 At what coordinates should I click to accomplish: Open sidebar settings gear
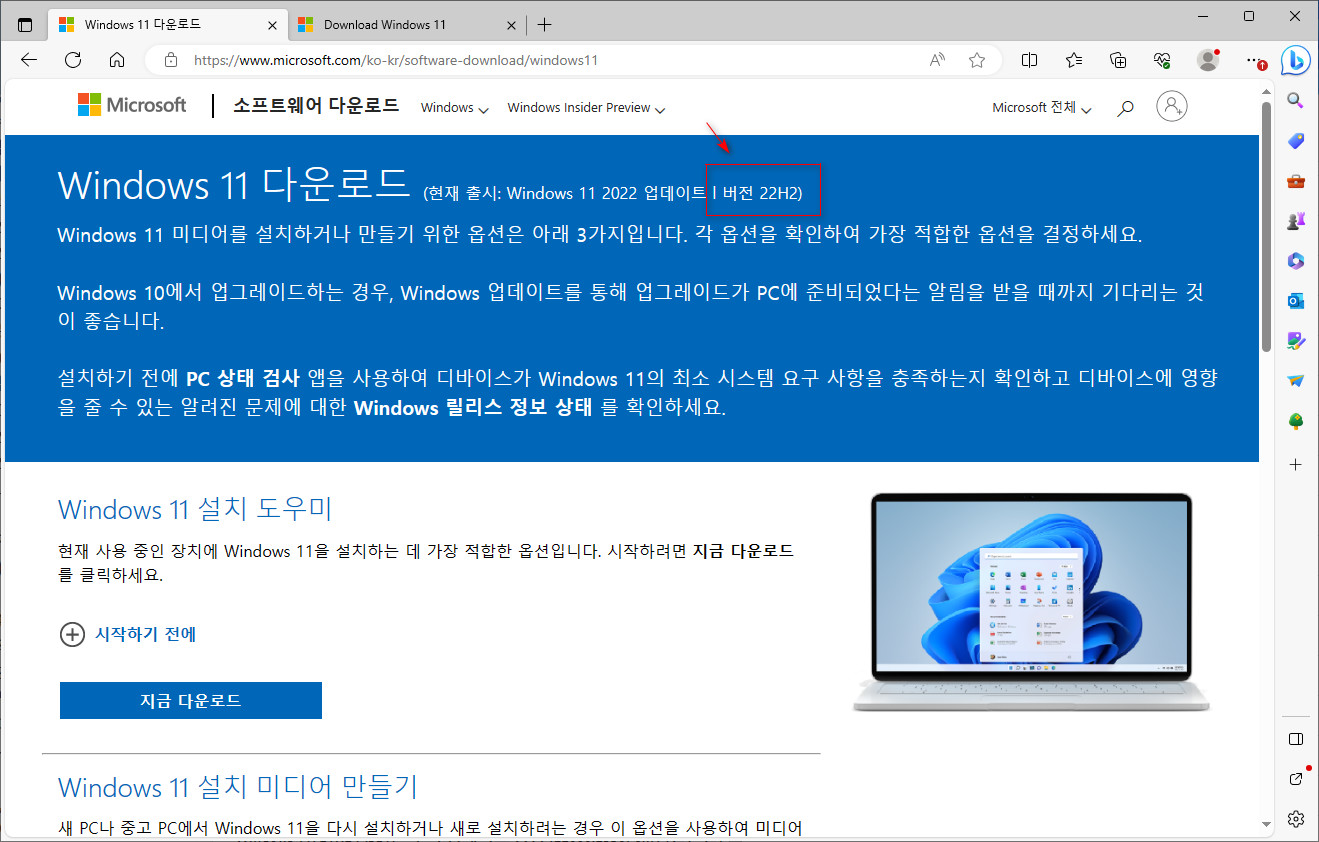click(x=1296, y=818)
